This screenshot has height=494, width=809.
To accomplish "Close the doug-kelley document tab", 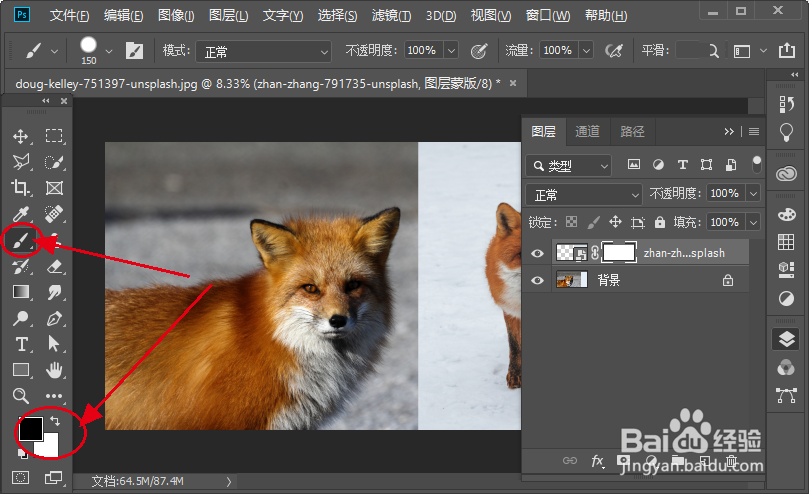I will (513, 83).
